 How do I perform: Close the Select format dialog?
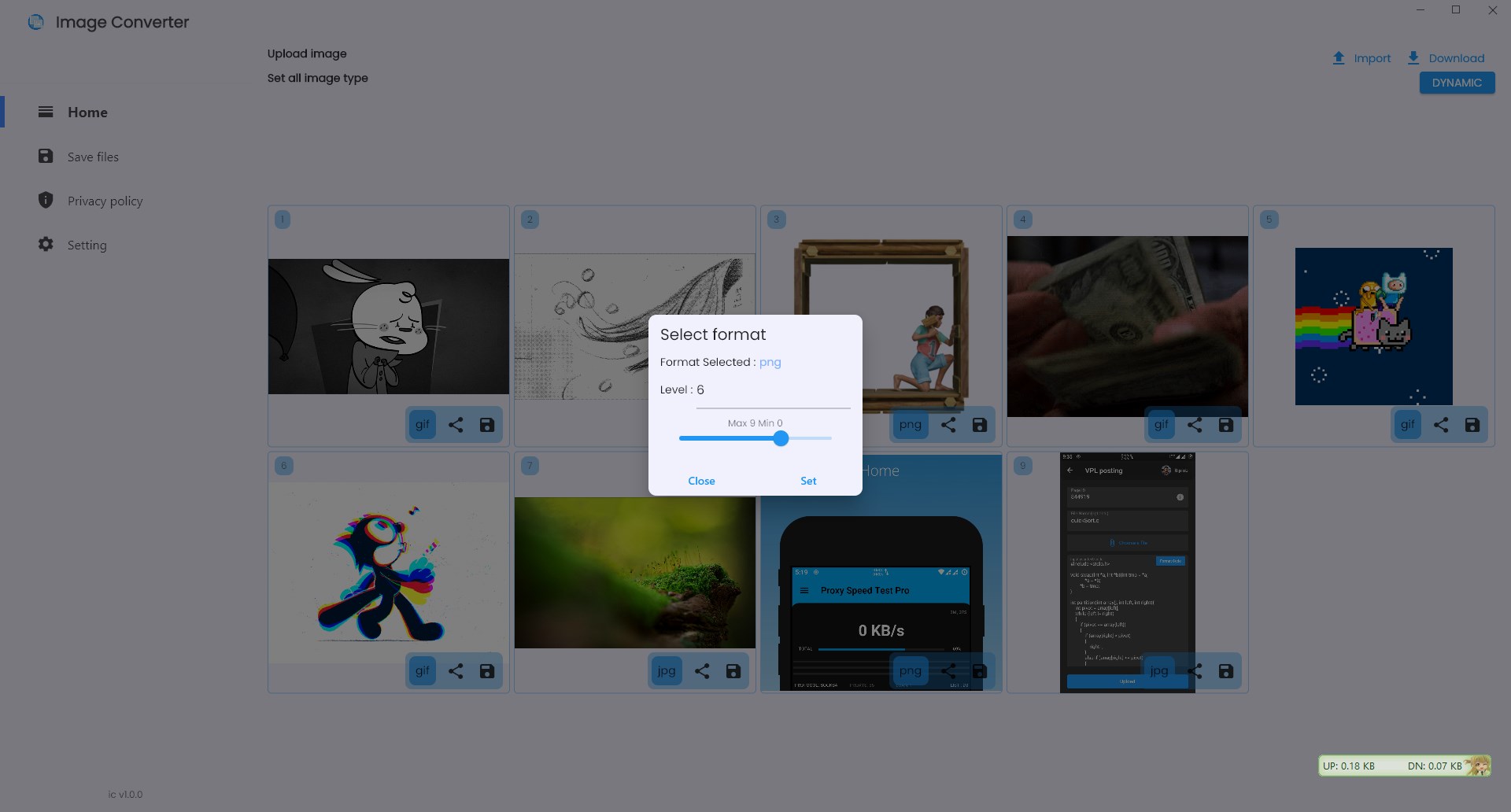click(x=701, y=481)
